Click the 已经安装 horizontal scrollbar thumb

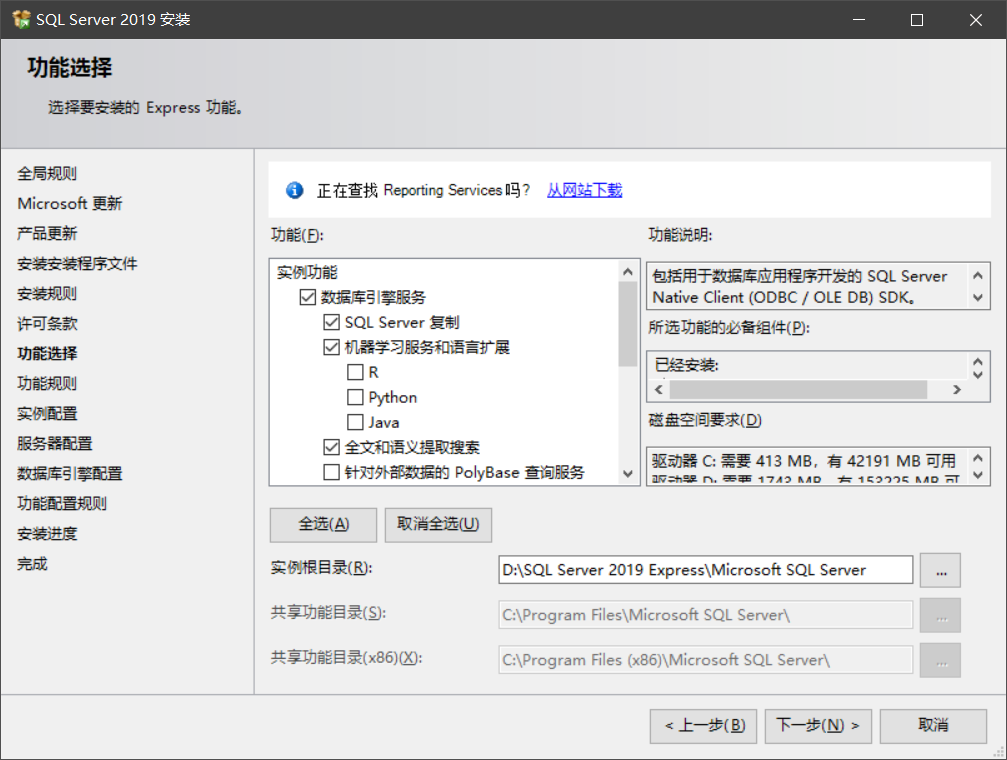(798, 389)
